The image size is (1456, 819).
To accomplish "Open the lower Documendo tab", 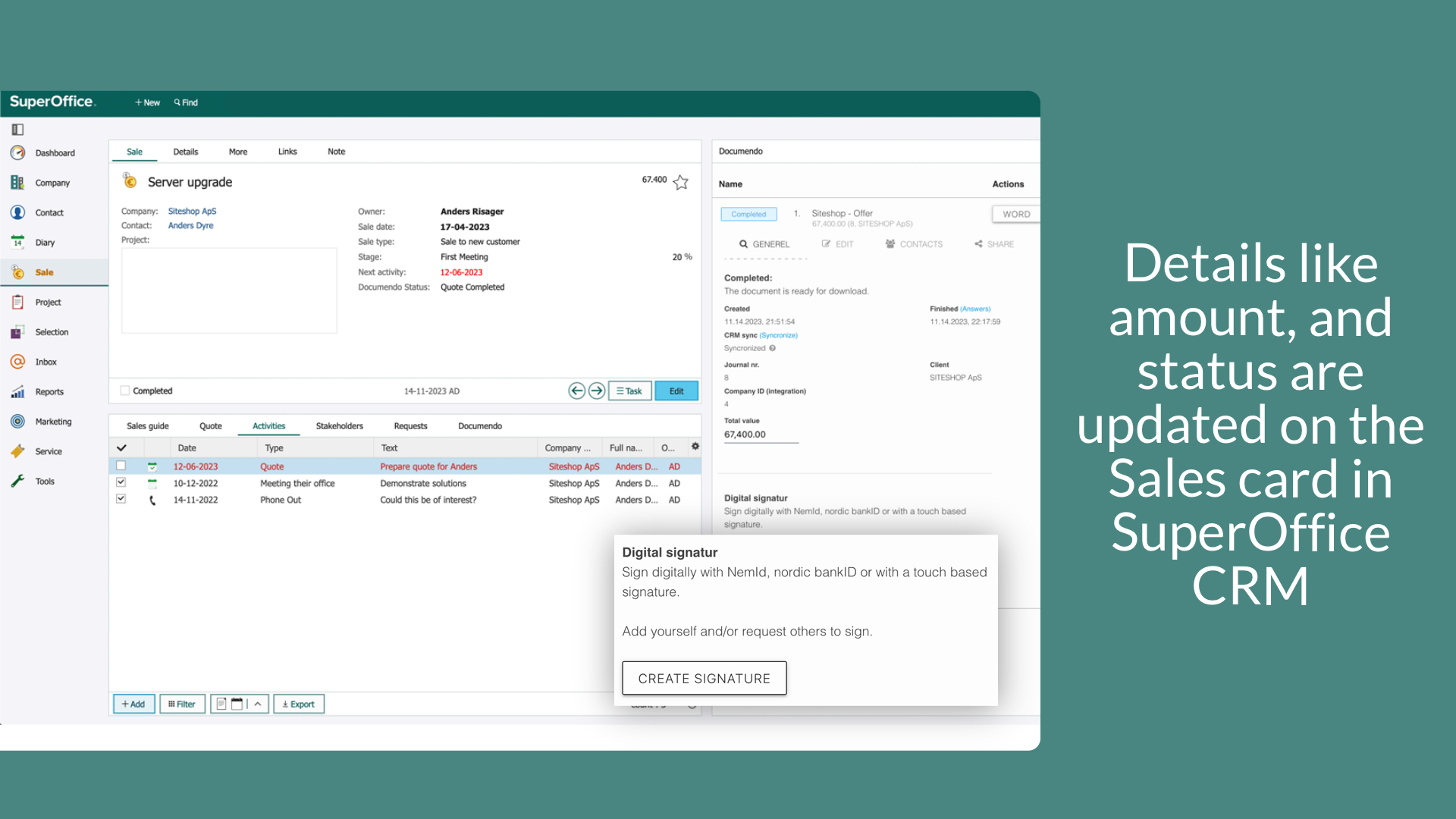I will 480,426.
